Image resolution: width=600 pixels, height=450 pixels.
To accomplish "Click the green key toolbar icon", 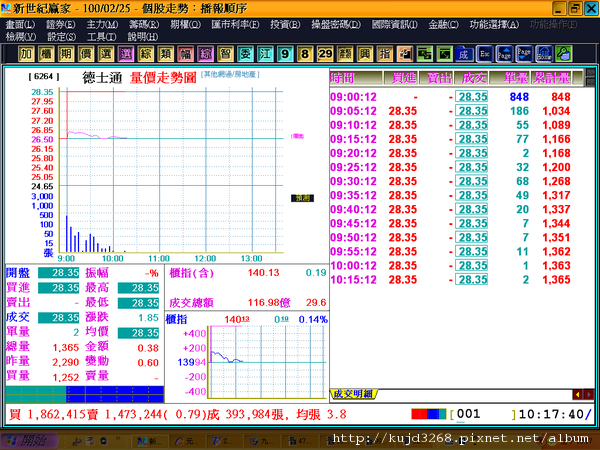I will tap(564, 54).
